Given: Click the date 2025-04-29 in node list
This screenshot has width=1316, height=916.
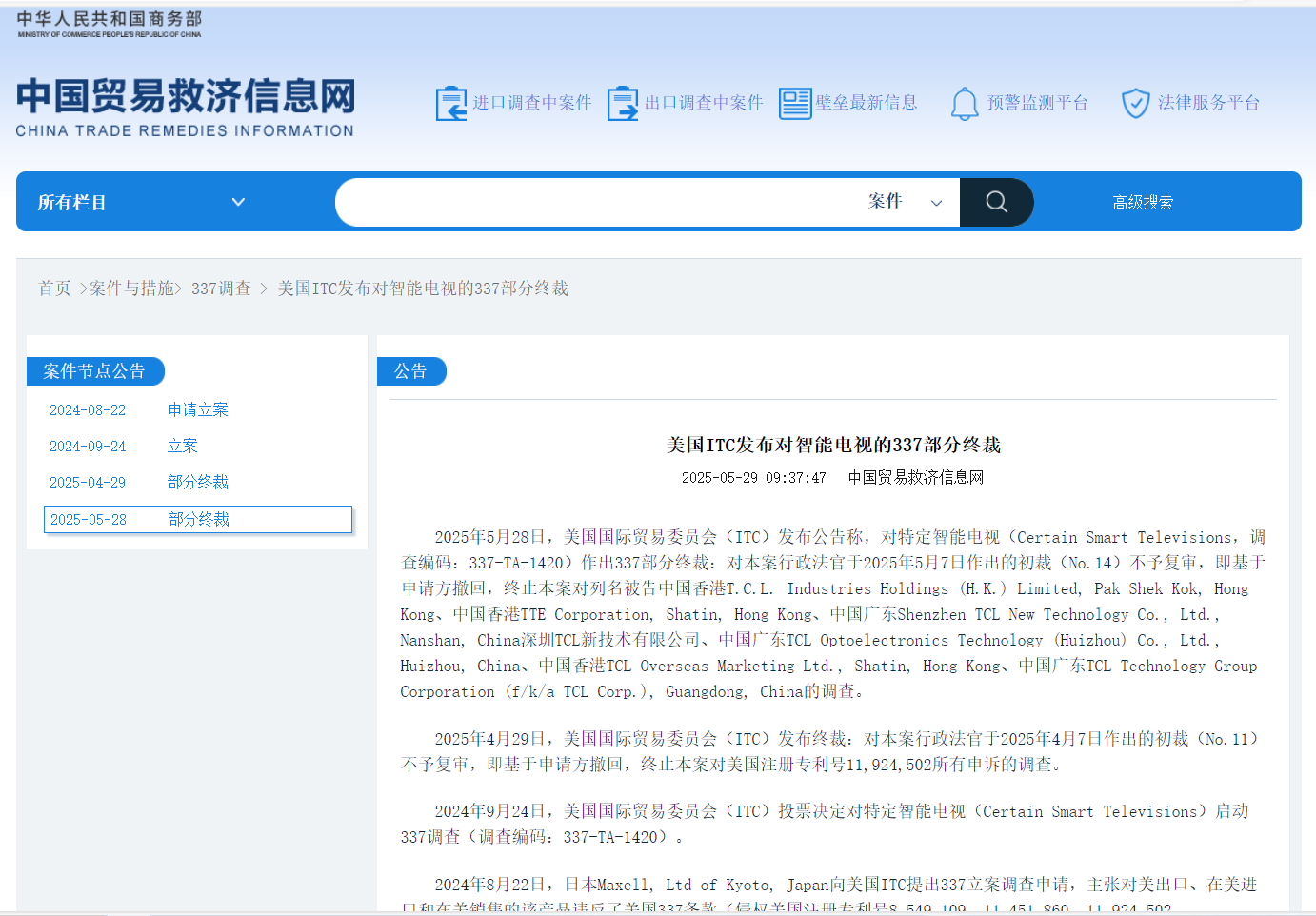Looking at the screenshot, I should (88, 483).
